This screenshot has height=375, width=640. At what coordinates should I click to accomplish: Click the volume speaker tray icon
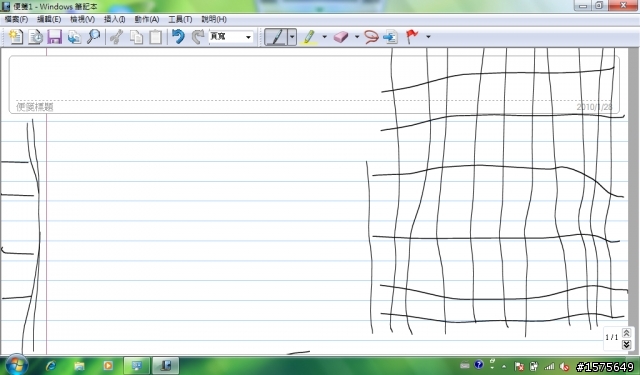565,366
